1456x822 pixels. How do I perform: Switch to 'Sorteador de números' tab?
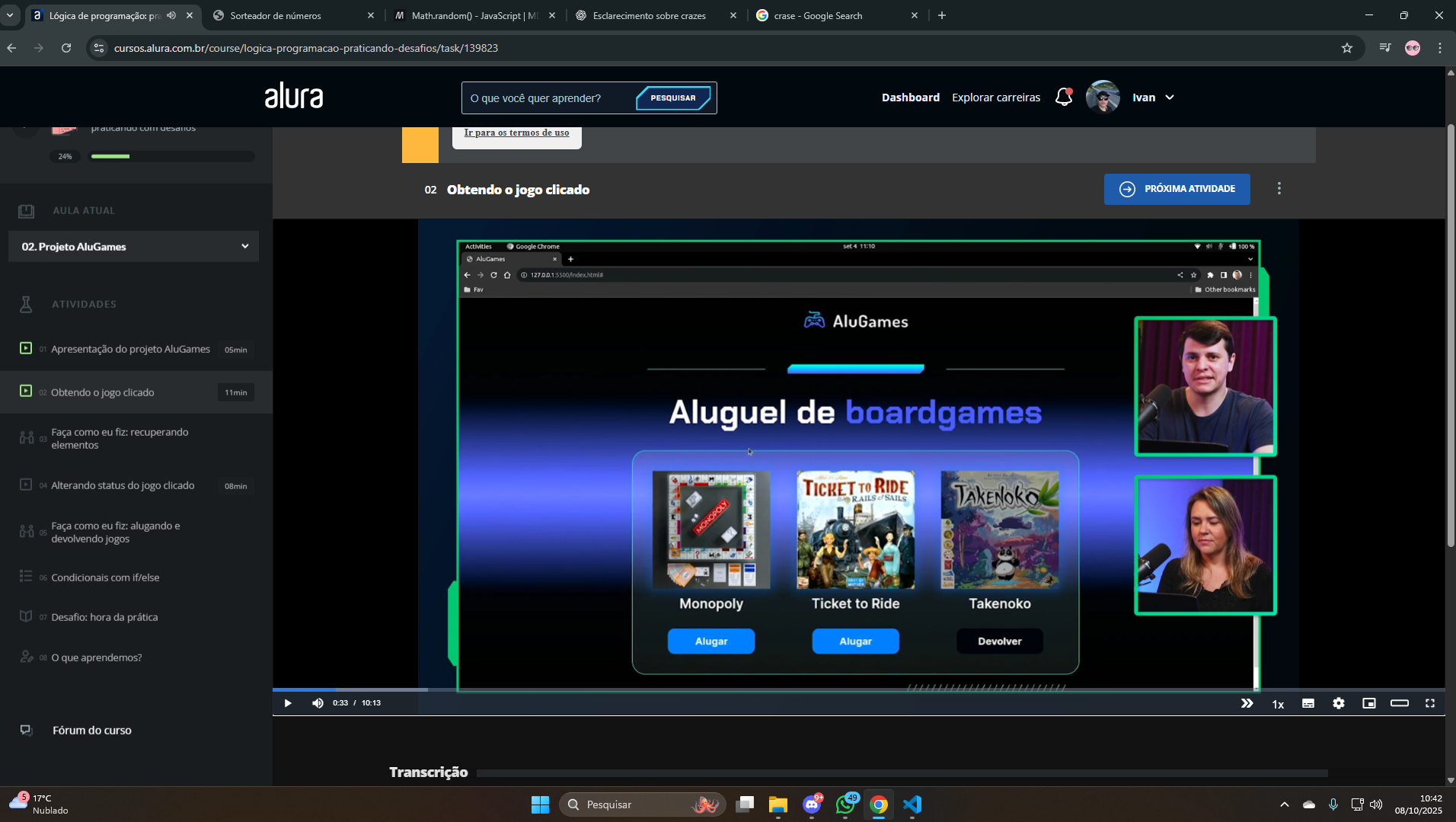pos(294,15)
